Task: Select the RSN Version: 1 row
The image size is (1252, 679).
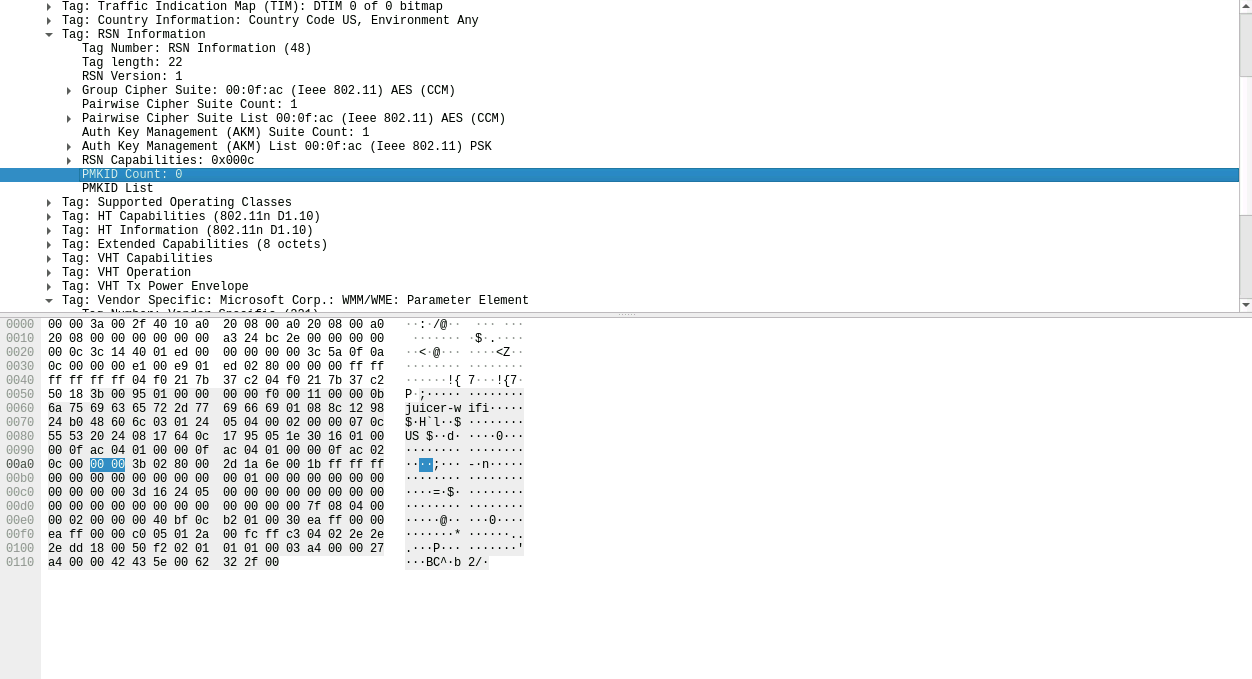Action: tap(619, 76)
